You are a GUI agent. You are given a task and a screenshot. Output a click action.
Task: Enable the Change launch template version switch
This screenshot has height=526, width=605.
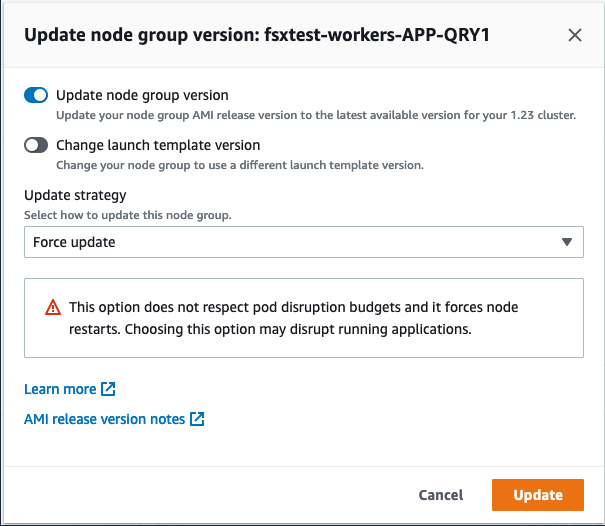(36, 146)
